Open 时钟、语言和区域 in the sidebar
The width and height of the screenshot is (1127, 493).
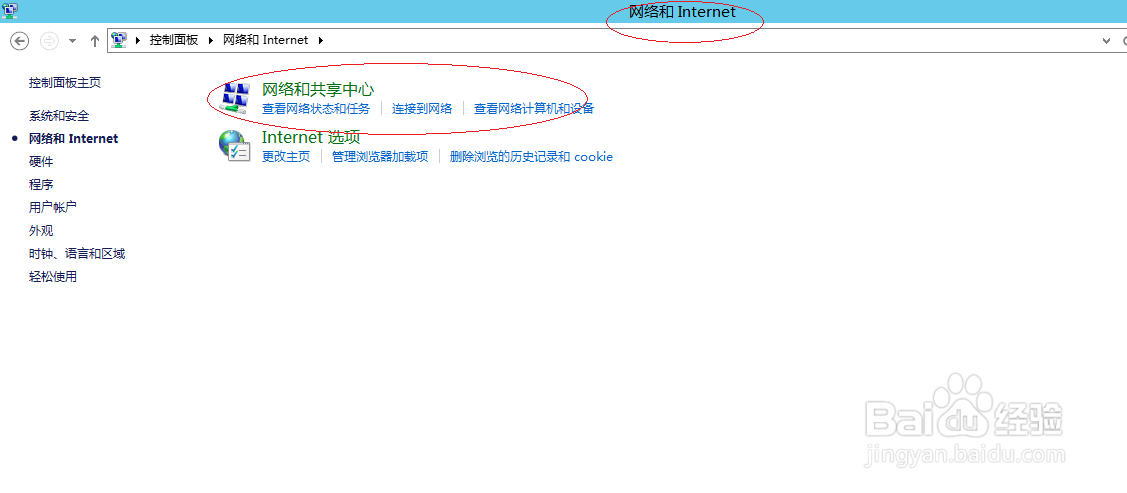pyautogui.click(x=77, y=254)
